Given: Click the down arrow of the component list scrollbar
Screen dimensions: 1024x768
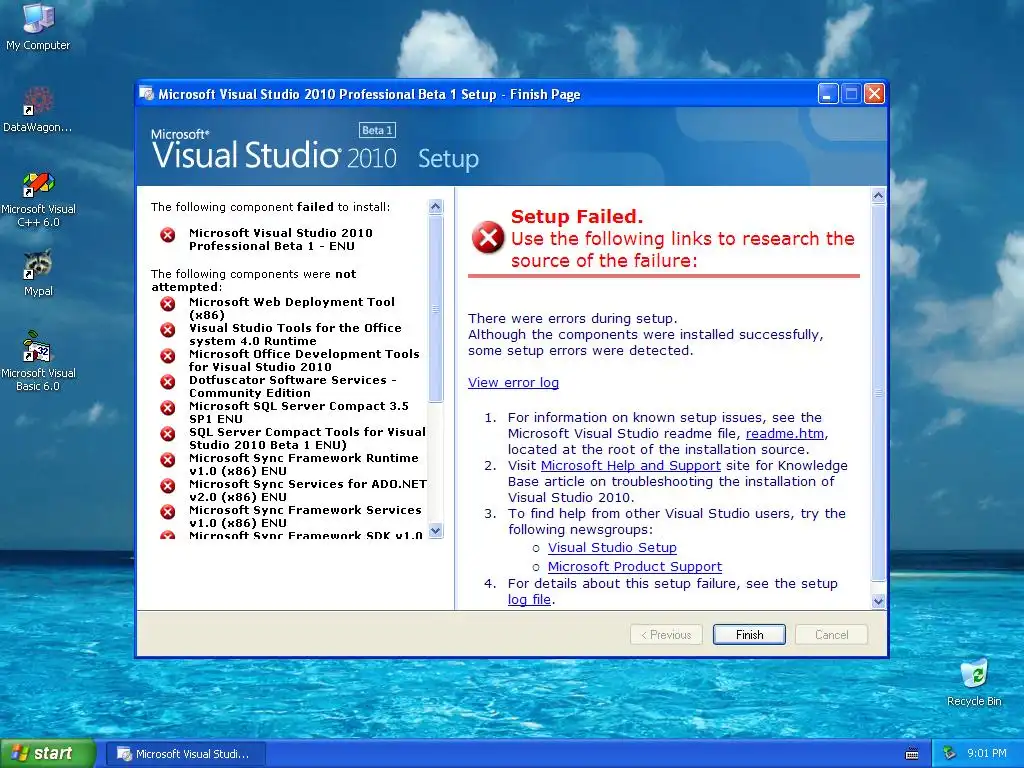Looking at the screenshot, I should [436, 530].
